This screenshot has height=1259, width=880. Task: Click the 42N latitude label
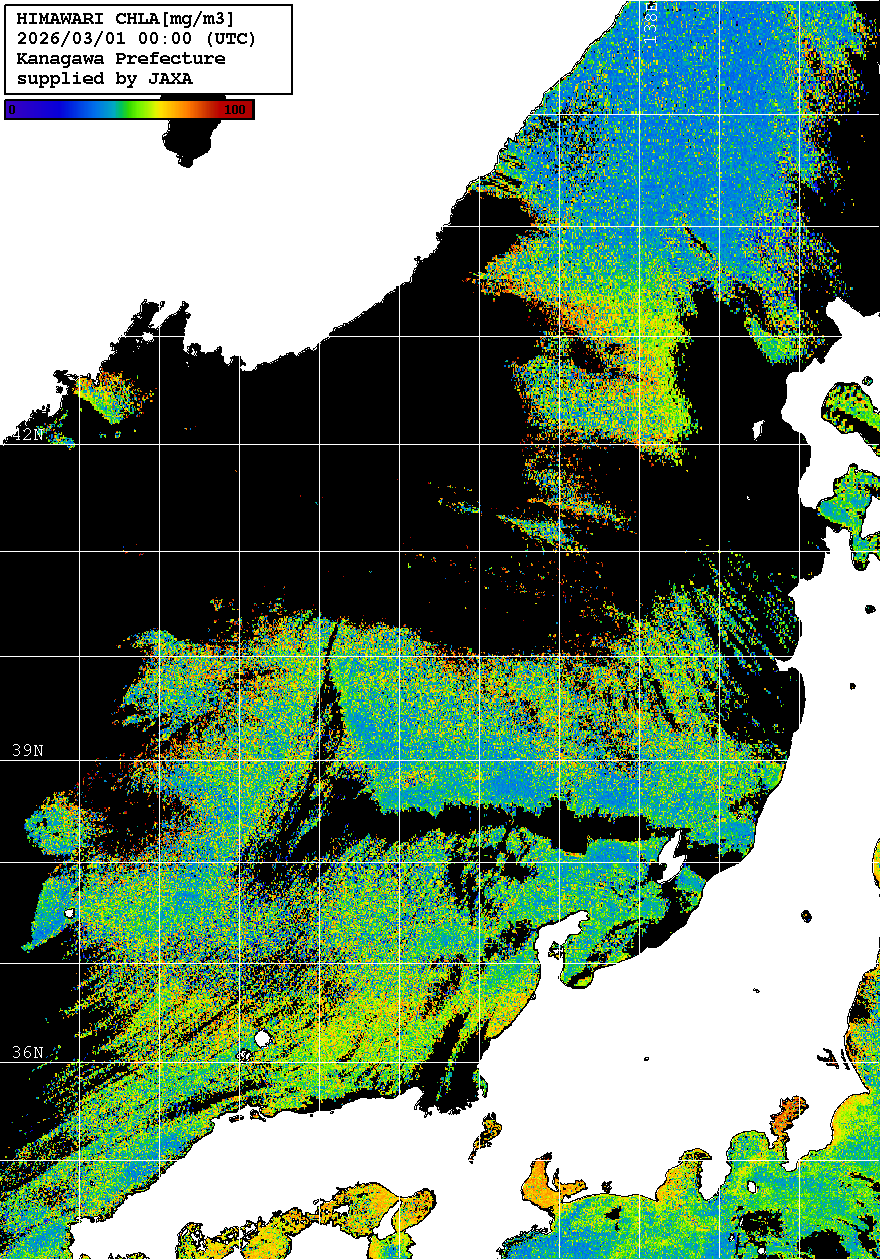click(x=28, y=435)
